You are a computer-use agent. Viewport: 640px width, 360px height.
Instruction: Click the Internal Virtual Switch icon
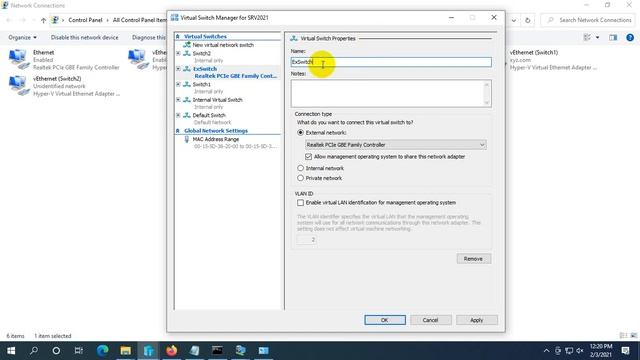187,100
